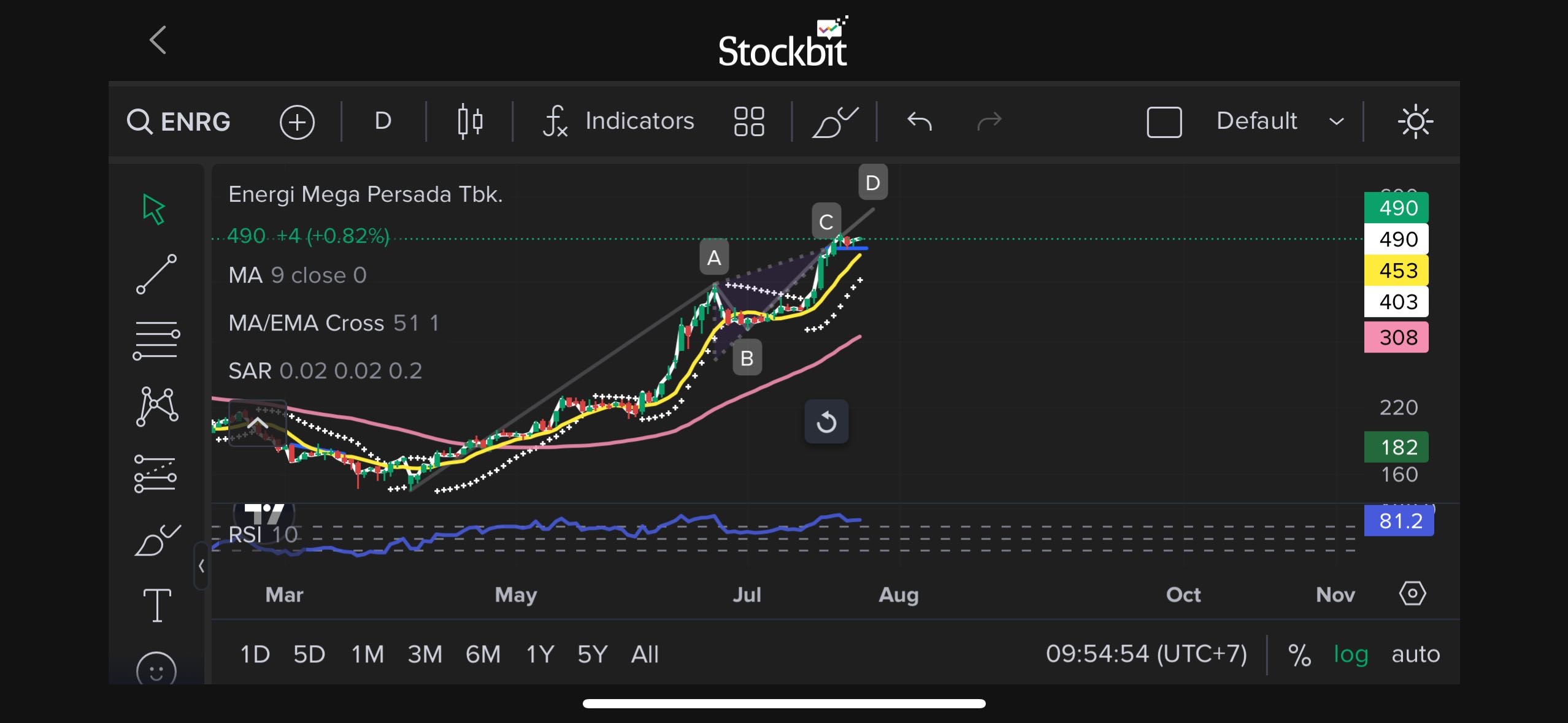The width and height of the screenshot is (1568, 723).
Task: Set range to 1M
Action: coord(367,654)
